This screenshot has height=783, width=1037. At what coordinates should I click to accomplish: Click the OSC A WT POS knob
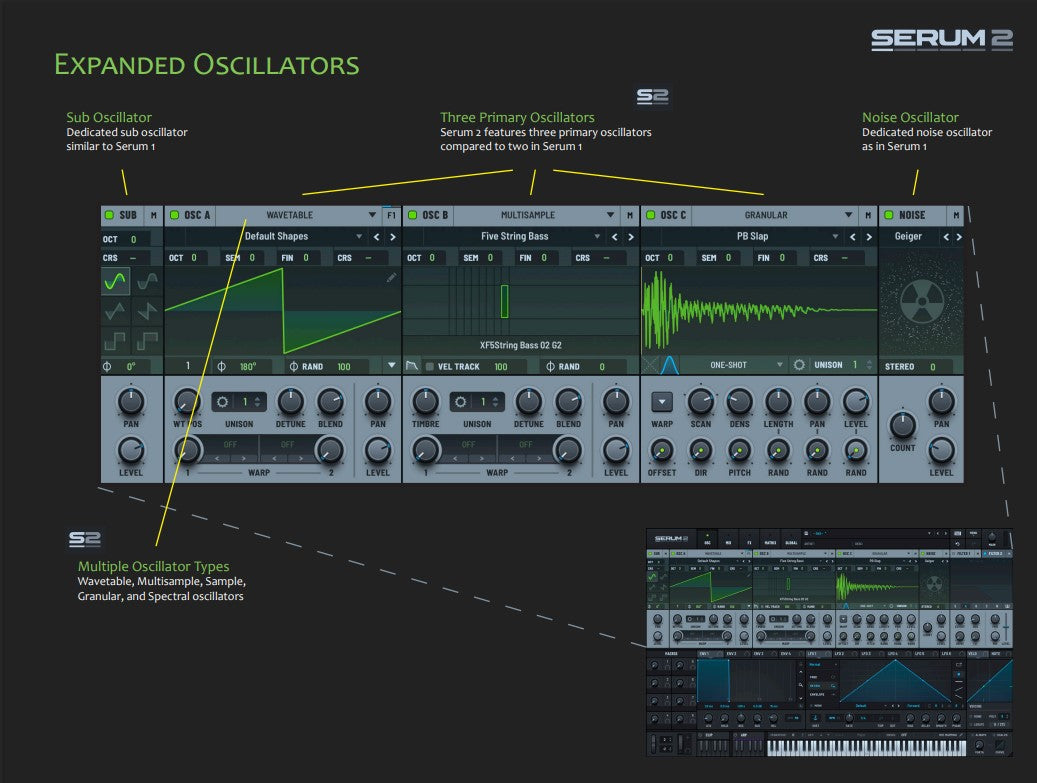click(187, 401)
